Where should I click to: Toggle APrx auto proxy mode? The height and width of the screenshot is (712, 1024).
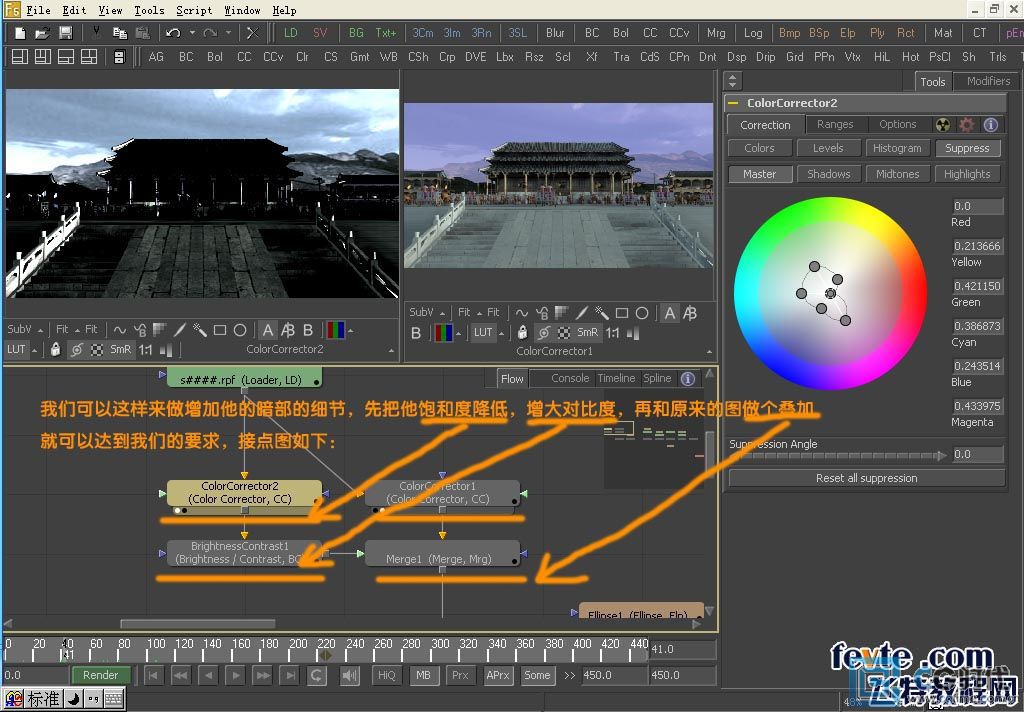(498, 675)
